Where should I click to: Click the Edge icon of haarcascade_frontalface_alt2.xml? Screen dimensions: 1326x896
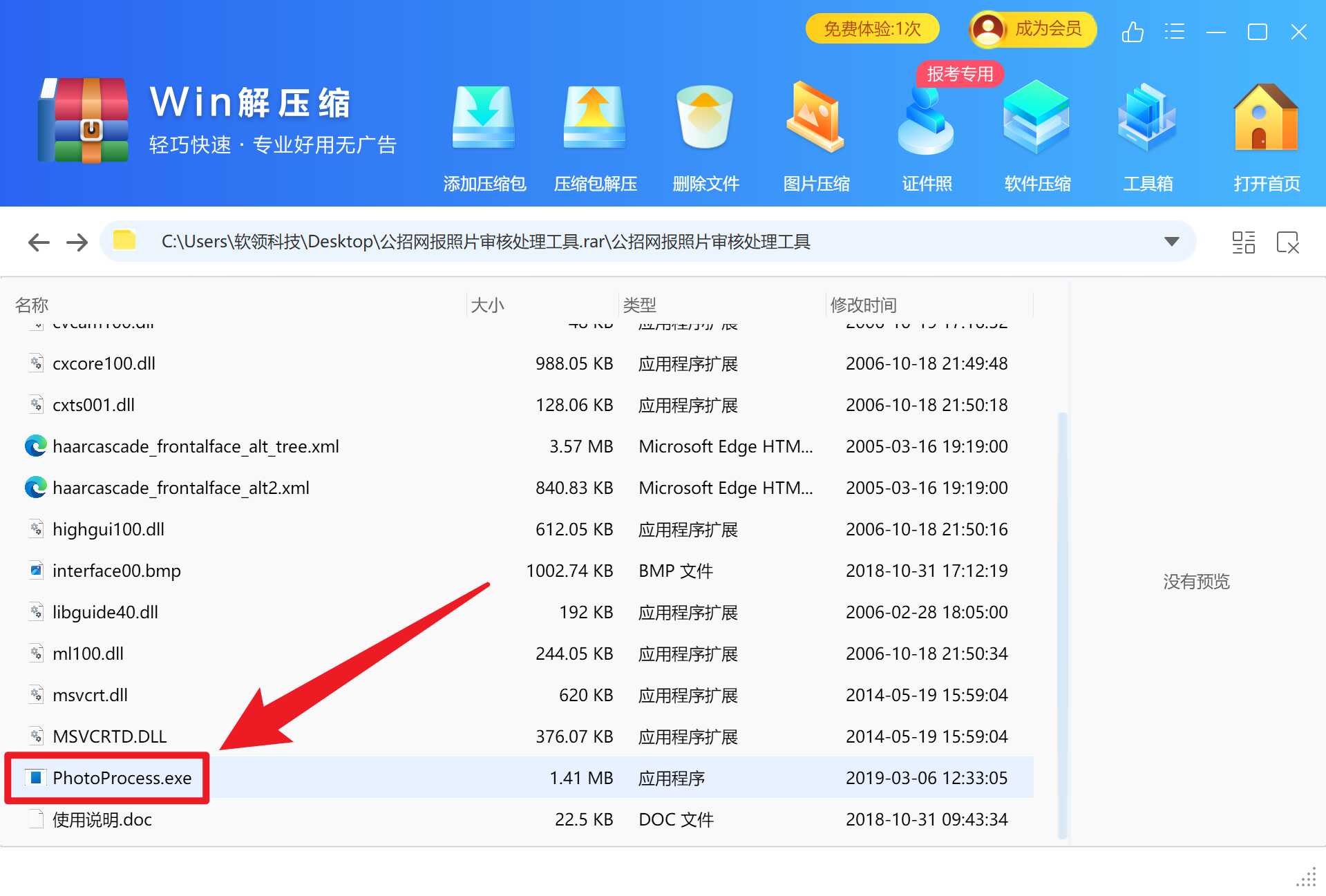[36, 488]
